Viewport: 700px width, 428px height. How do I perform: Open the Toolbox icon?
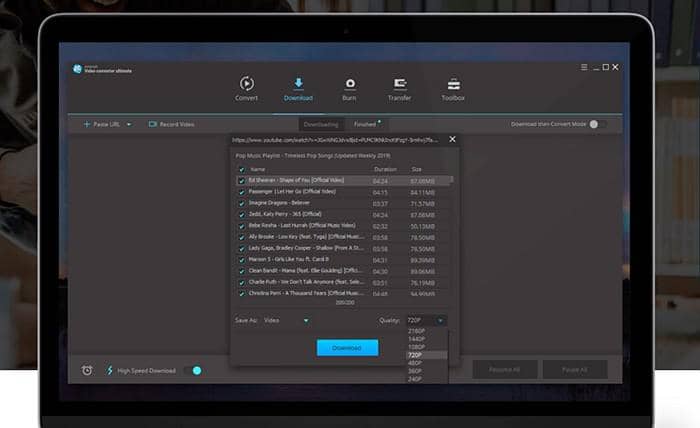[453, 83]
